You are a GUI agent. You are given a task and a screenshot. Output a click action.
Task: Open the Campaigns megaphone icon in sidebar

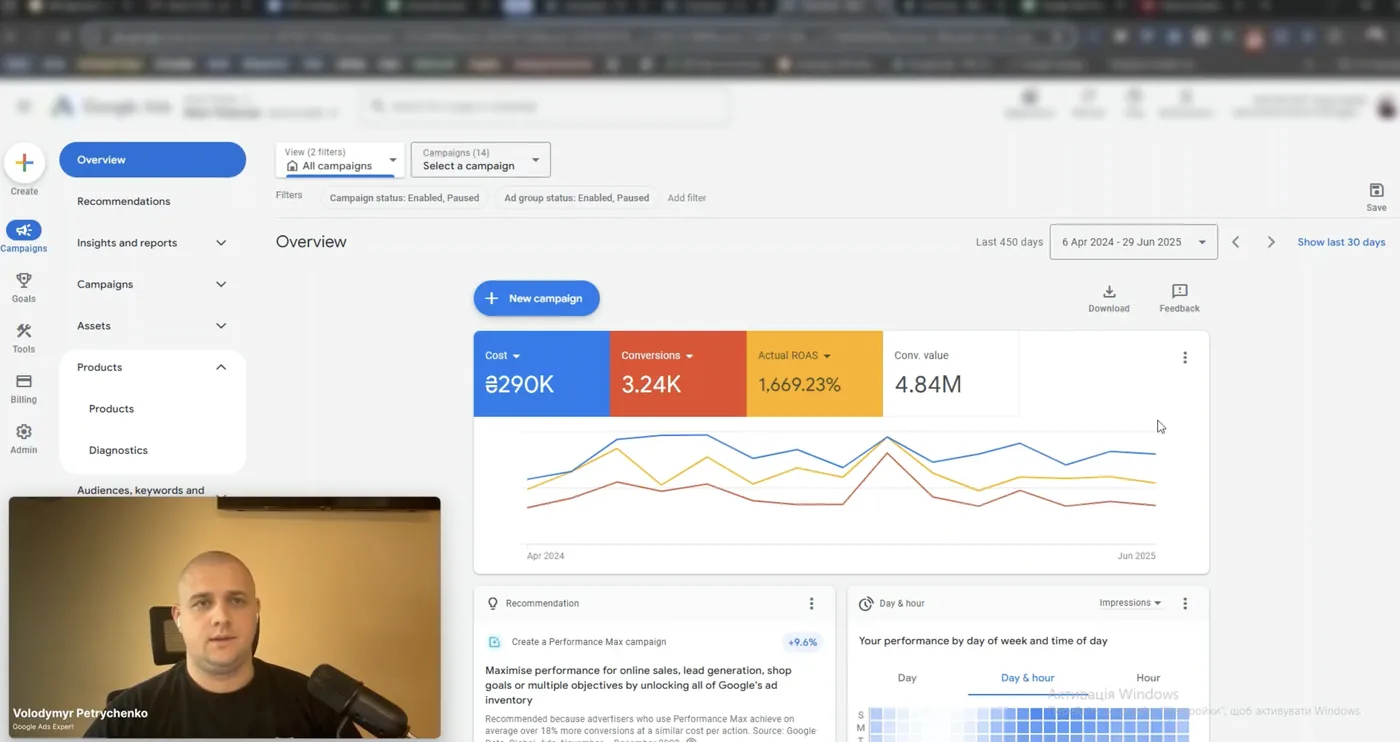pyautogui.click(x=24, y=230)
